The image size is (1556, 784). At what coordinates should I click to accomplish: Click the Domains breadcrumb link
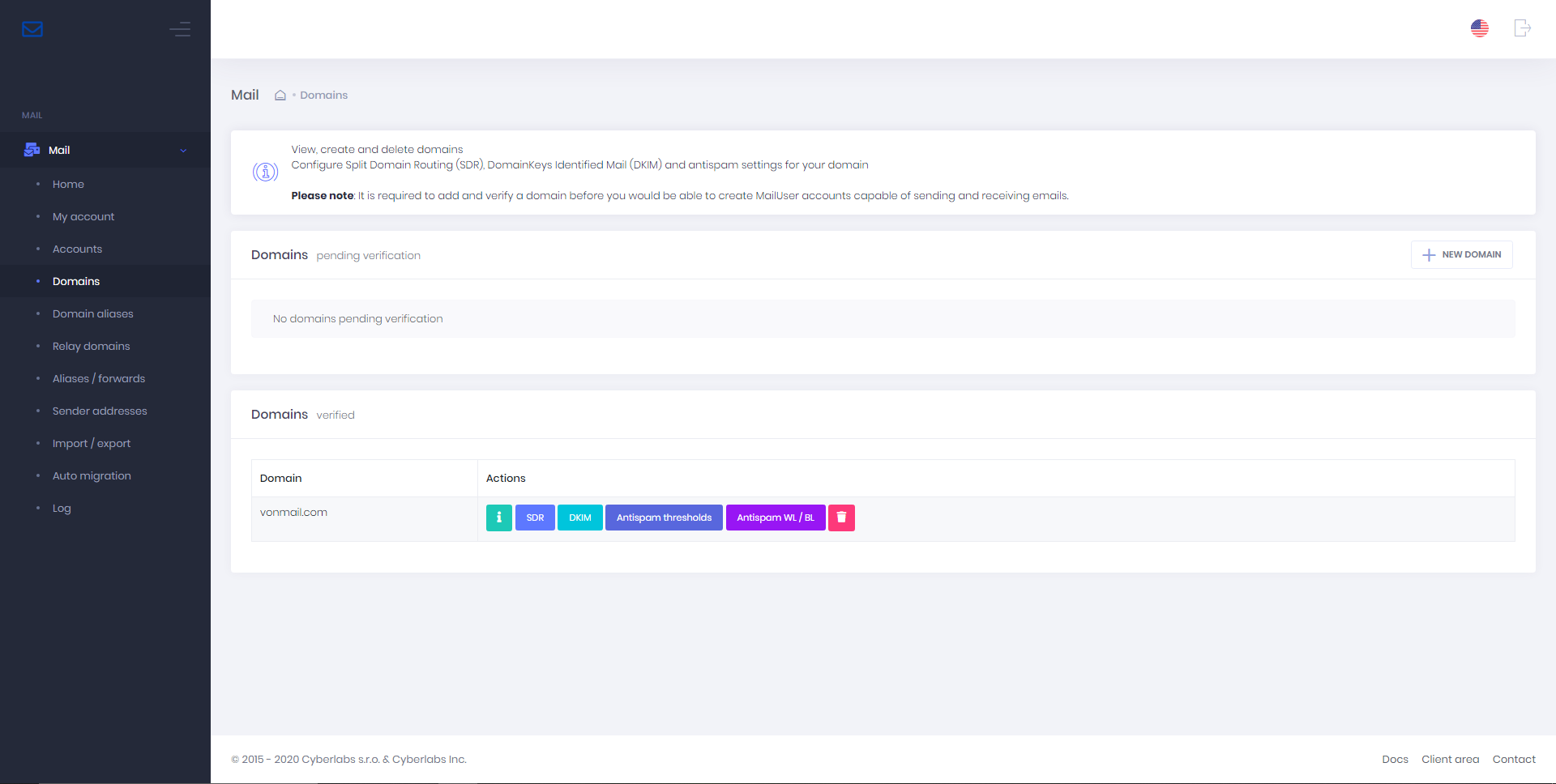point(324,95)
